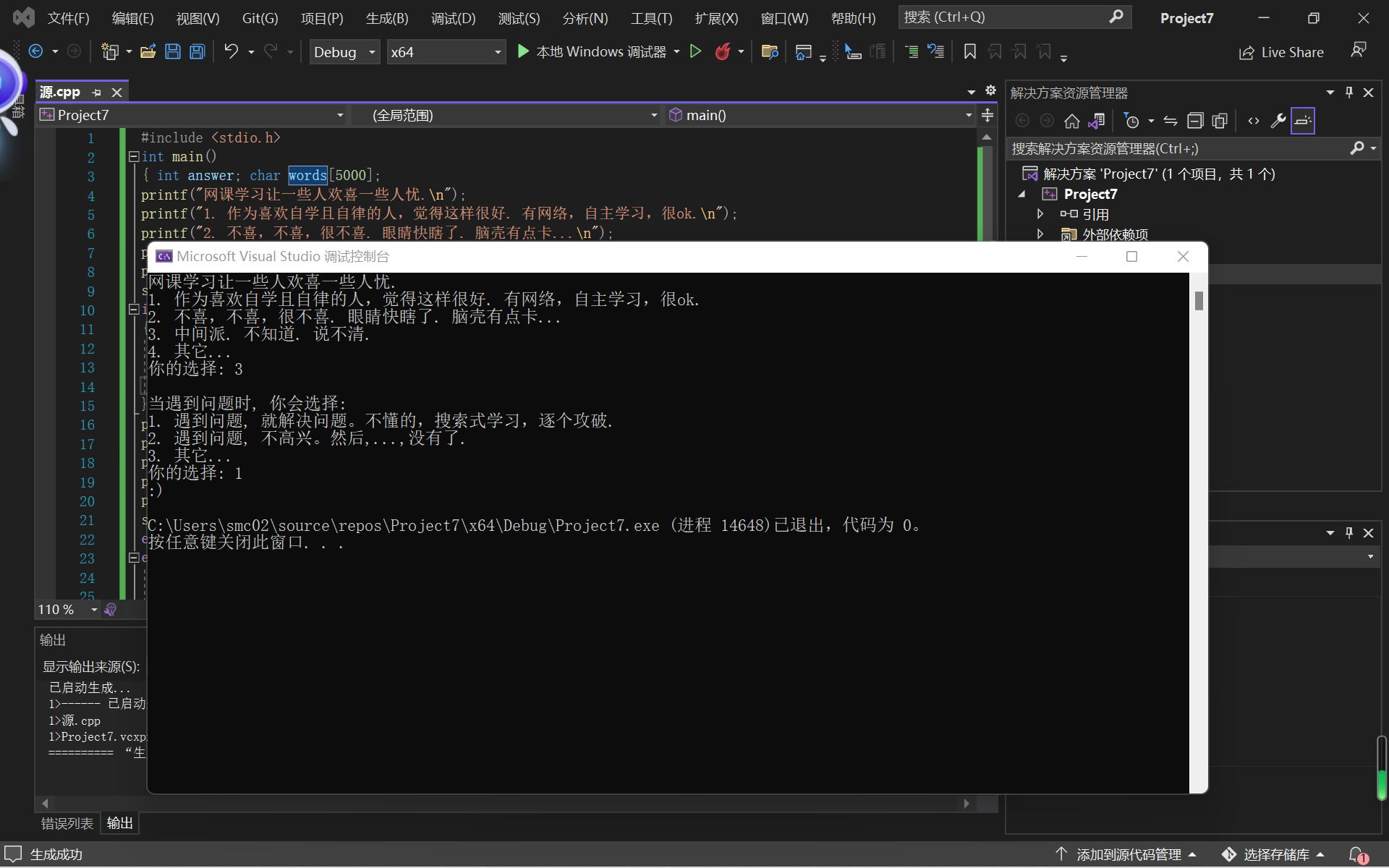The height and width of the screenshot is (868, 1389).
Task: Start the local Windows debugger
Action: click(x=592, y=51)
